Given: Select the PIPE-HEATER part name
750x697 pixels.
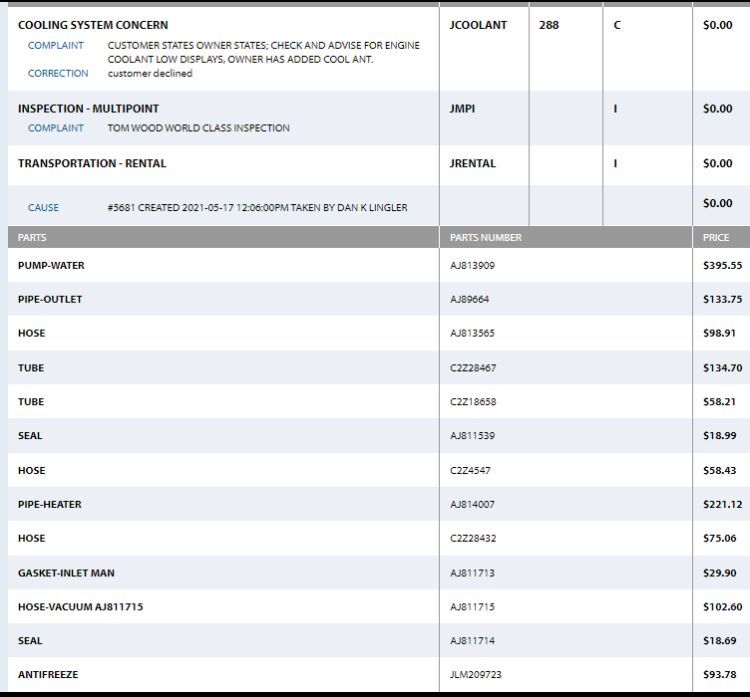Looking at the screenshot, I should (50, 504).
